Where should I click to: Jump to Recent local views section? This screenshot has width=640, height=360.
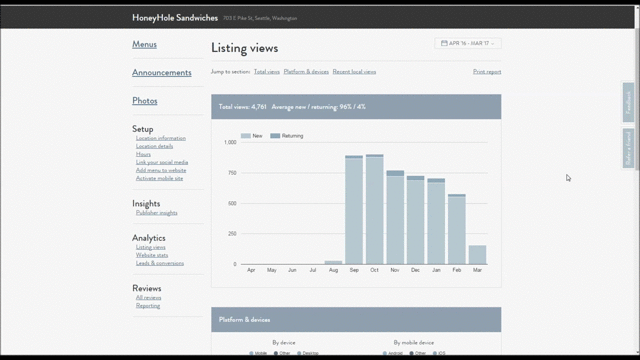click(x=354, y=72)
